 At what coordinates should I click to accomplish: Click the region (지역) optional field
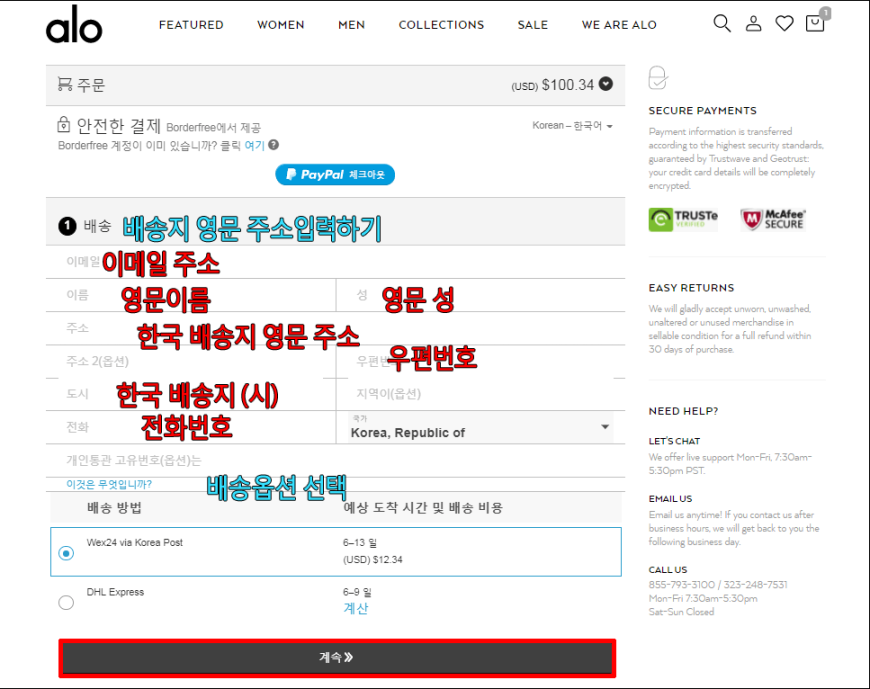[x=480, y=394]
